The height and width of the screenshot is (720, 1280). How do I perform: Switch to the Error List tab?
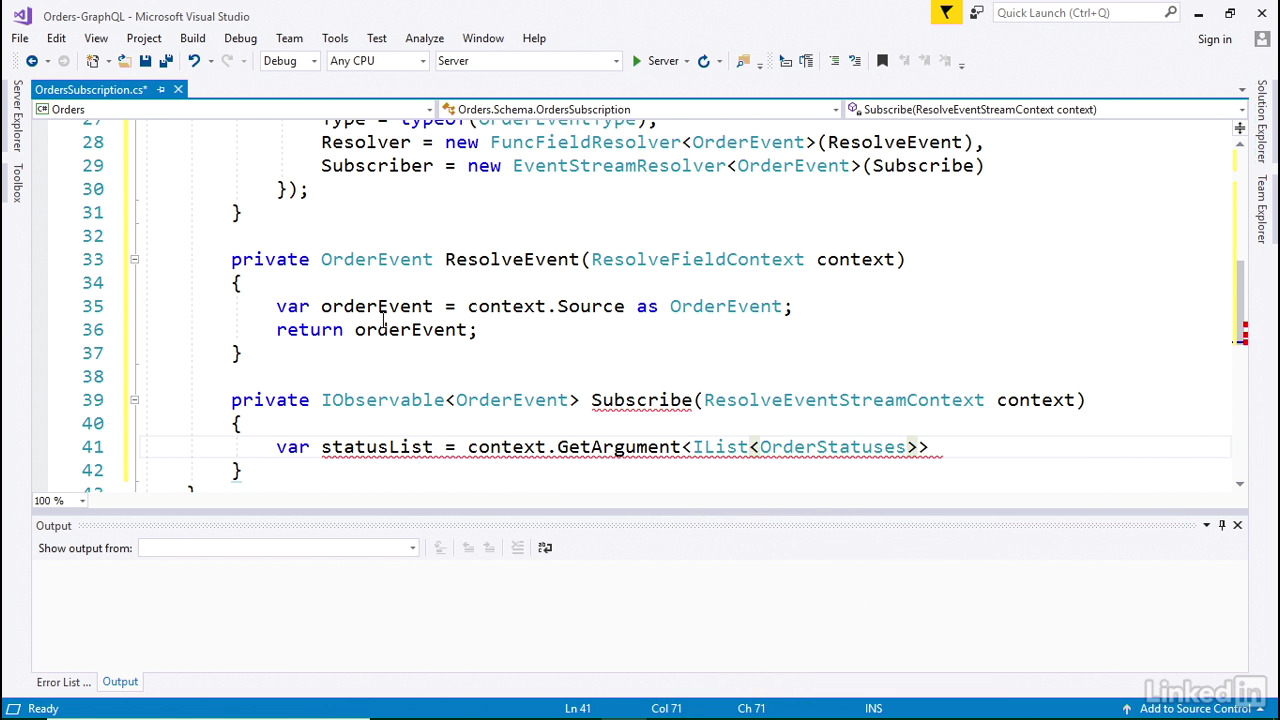[64, 682]
